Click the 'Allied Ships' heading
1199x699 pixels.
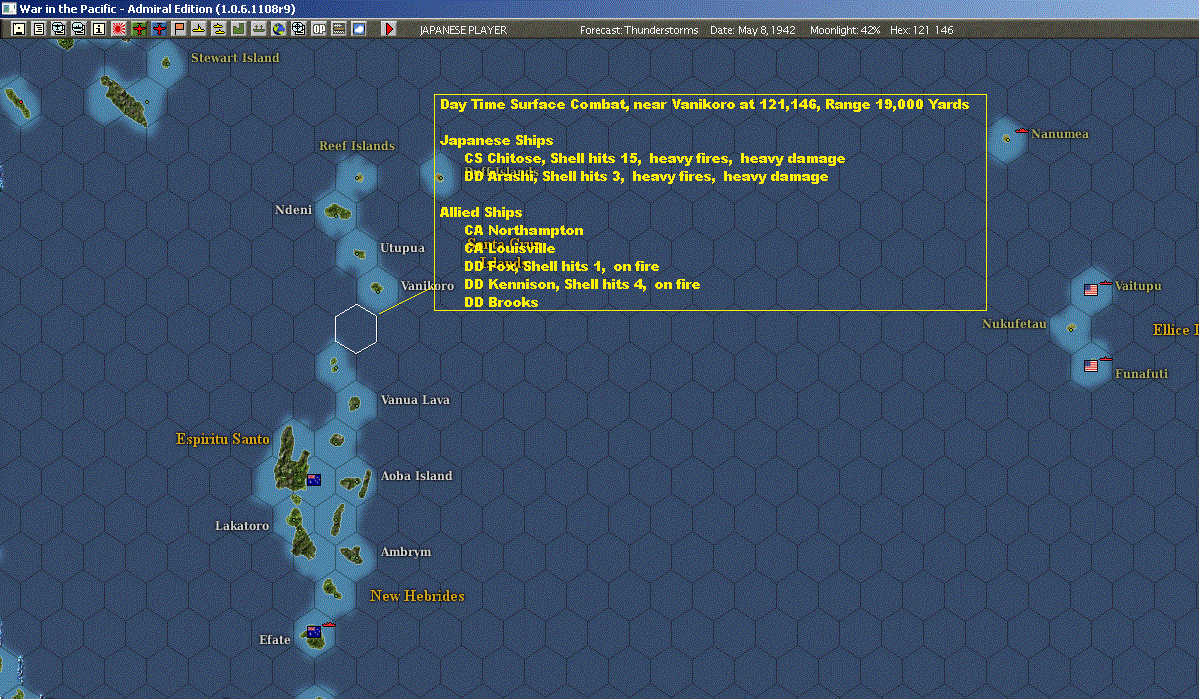pos(480,213)
